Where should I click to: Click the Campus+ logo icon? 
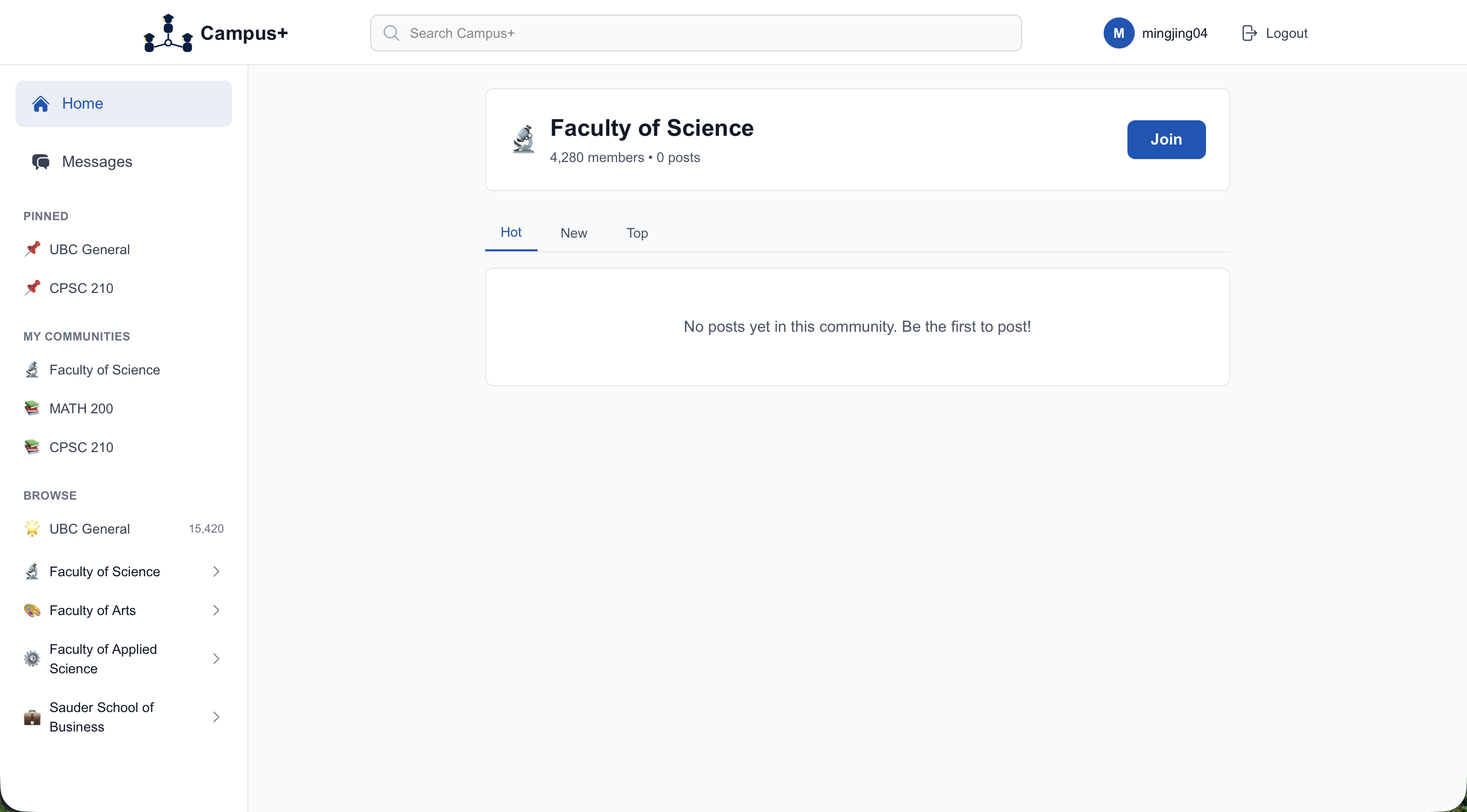click(168, 33)
